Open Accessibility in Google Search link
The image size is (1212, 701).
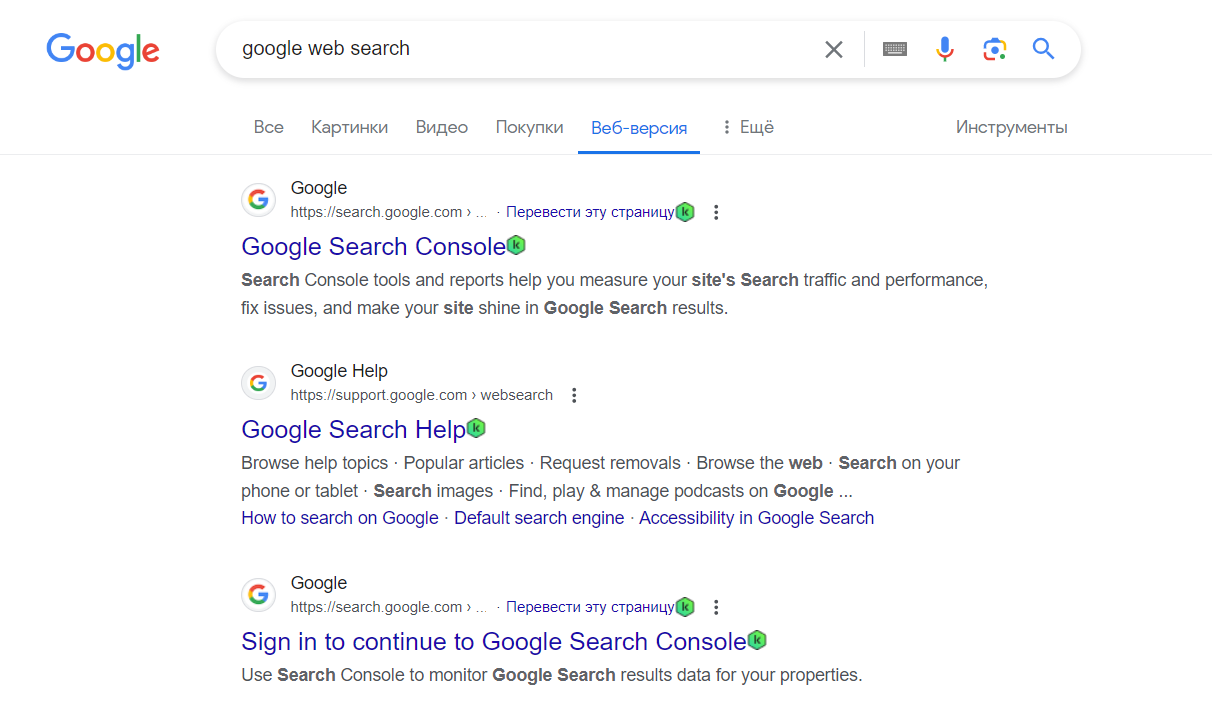pos(756,518)
